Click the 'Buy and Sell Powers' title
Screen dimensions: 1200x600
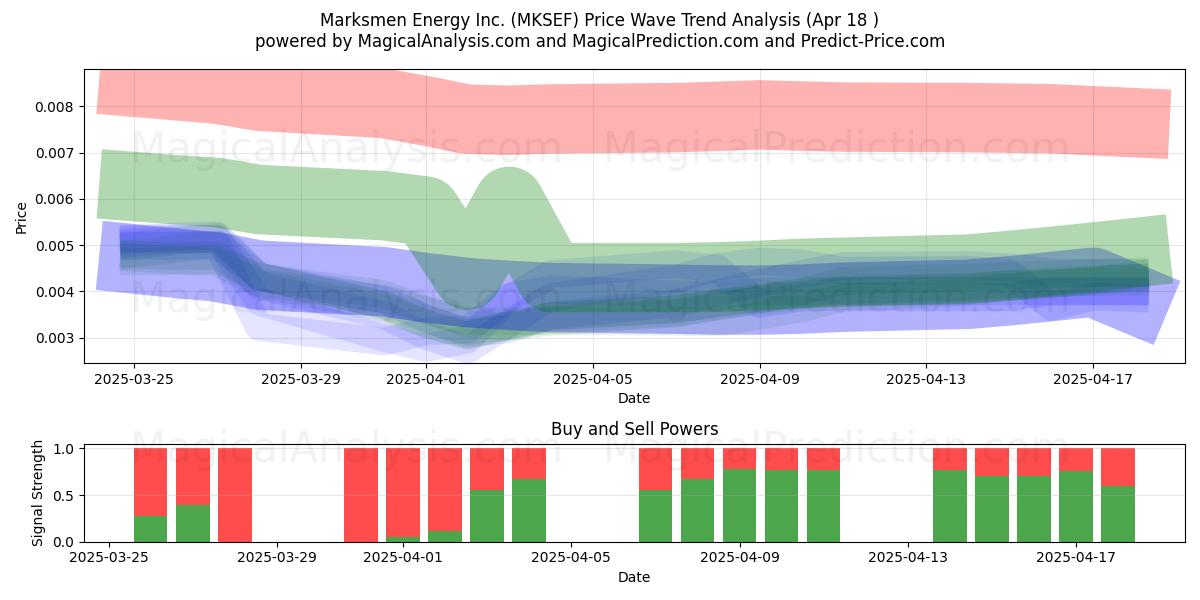point(634,429)
